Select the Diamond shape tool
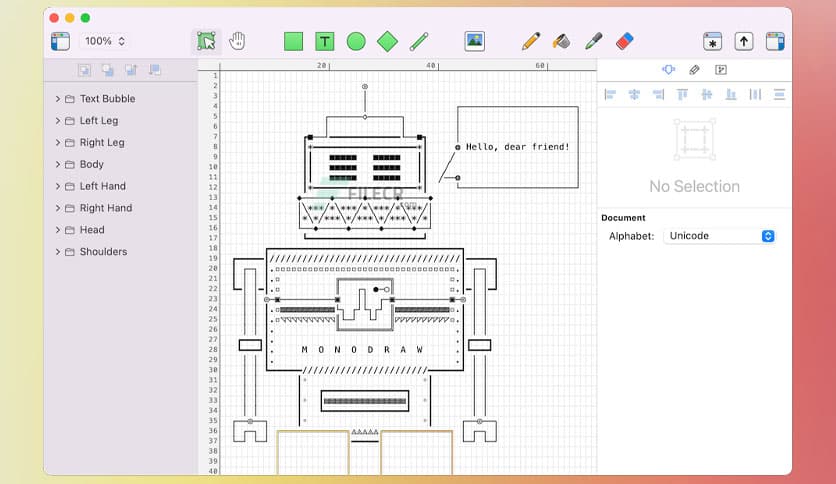Image resolution: width=836 pixels, height=484 pixels. pos(388,41)
